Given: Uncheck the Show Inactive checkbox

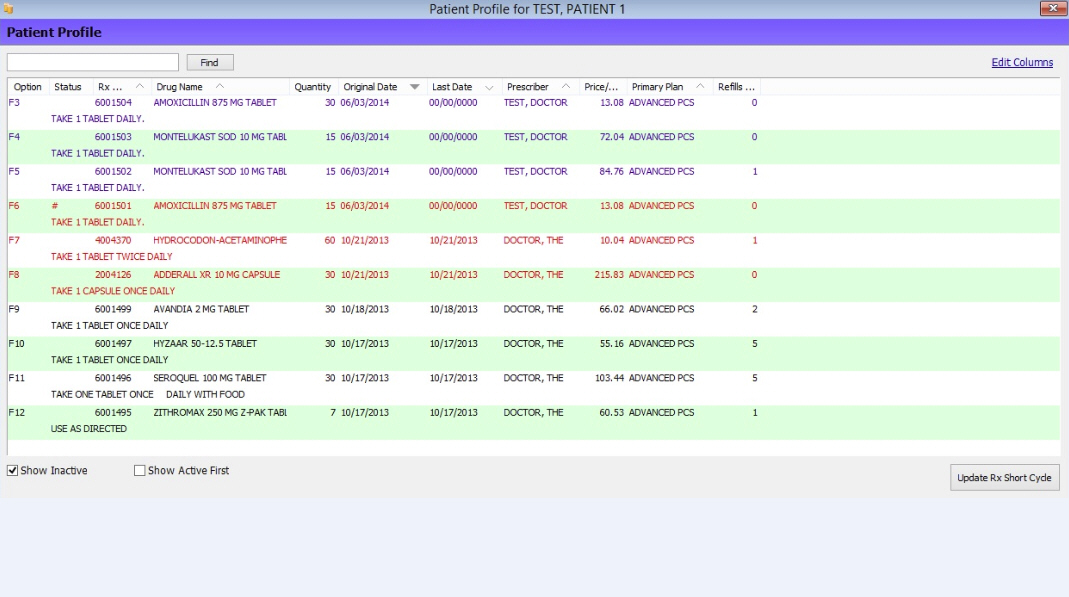Looking at the screenshot, I should 12,470.
